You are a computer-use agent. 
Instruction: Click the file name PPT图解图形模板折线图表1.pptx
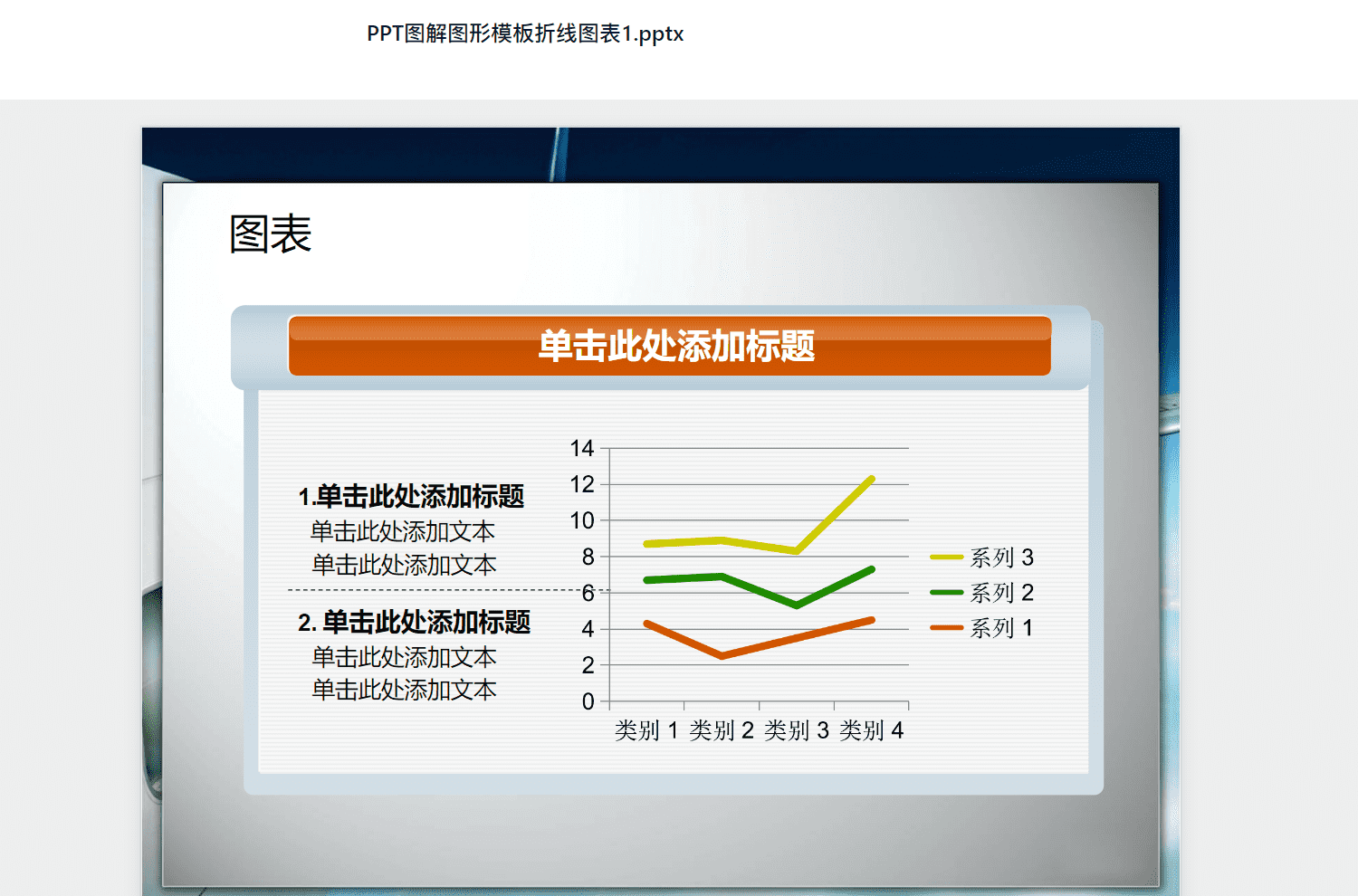coord(525,34)
